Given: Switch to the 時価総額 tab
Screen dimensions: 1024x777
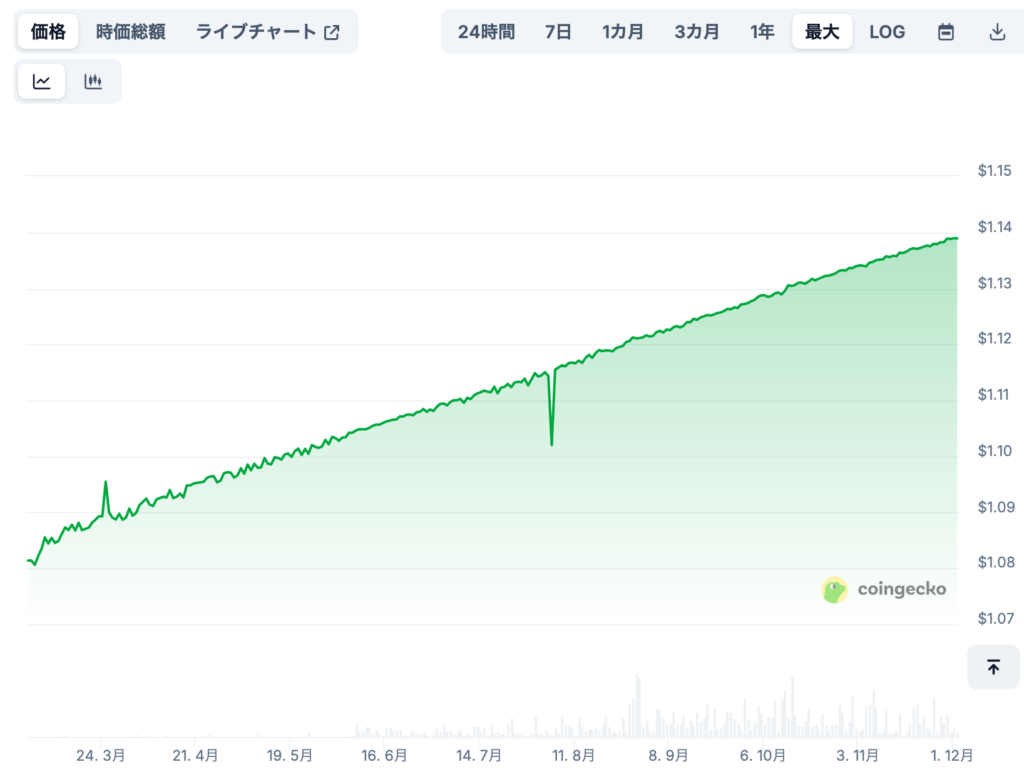Looking at the screenshot, I should [x=132, y=31].
